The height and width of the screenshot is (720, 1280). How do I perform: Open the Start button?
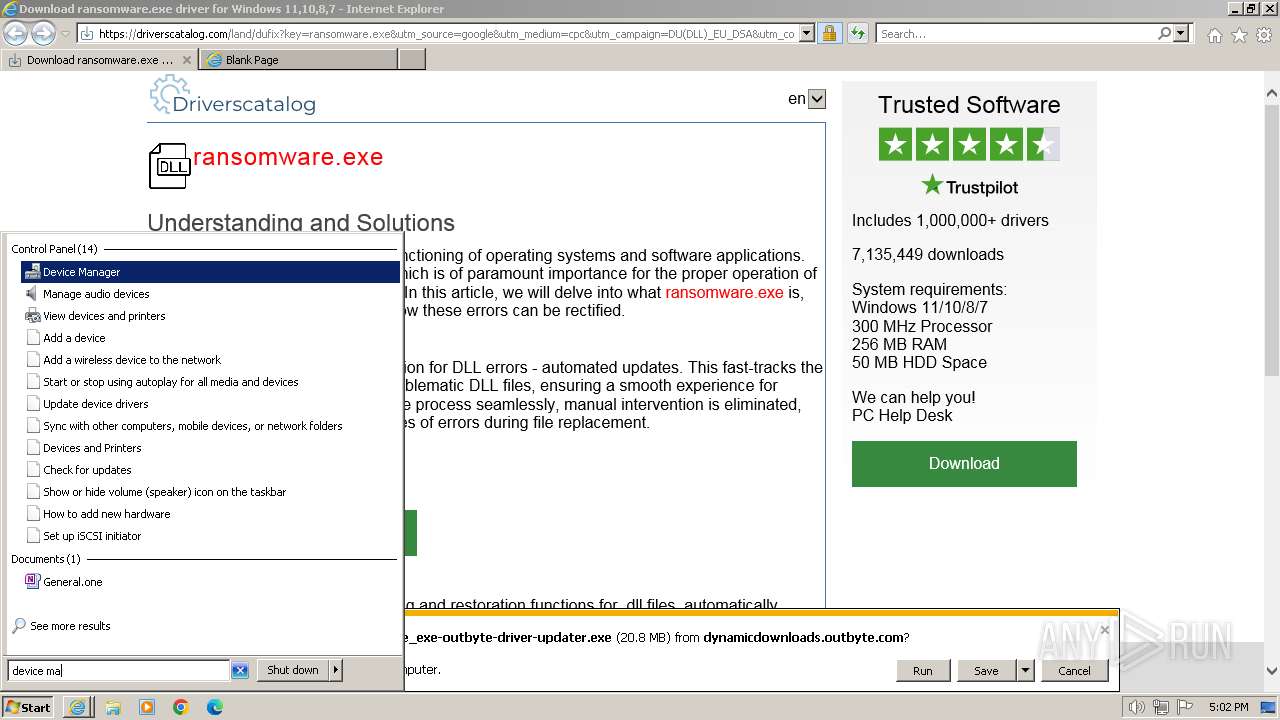click(28, 707)
